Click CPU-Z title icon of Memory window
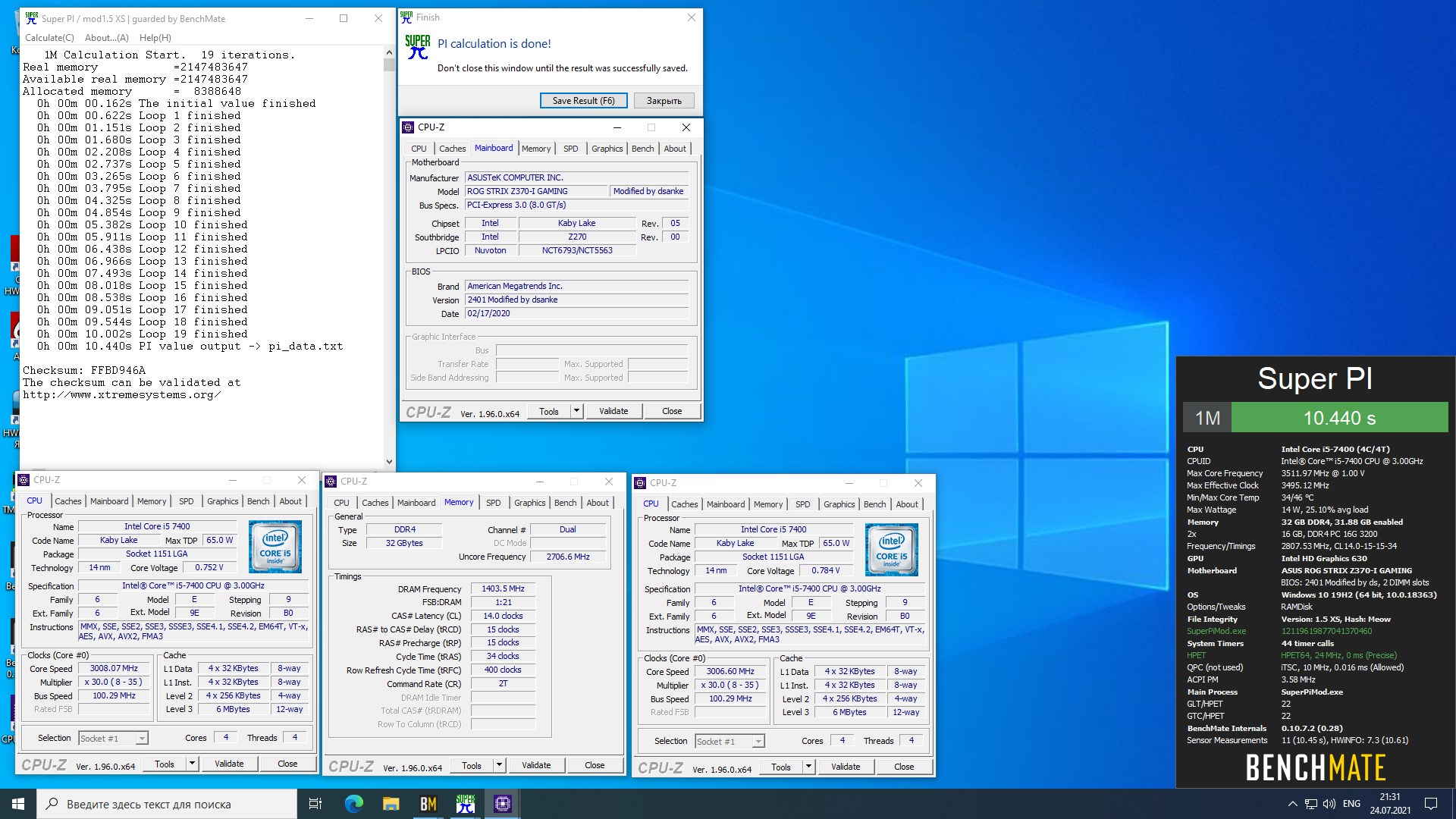The height and width of the screenshot is (819, 1456). point(331,482)
